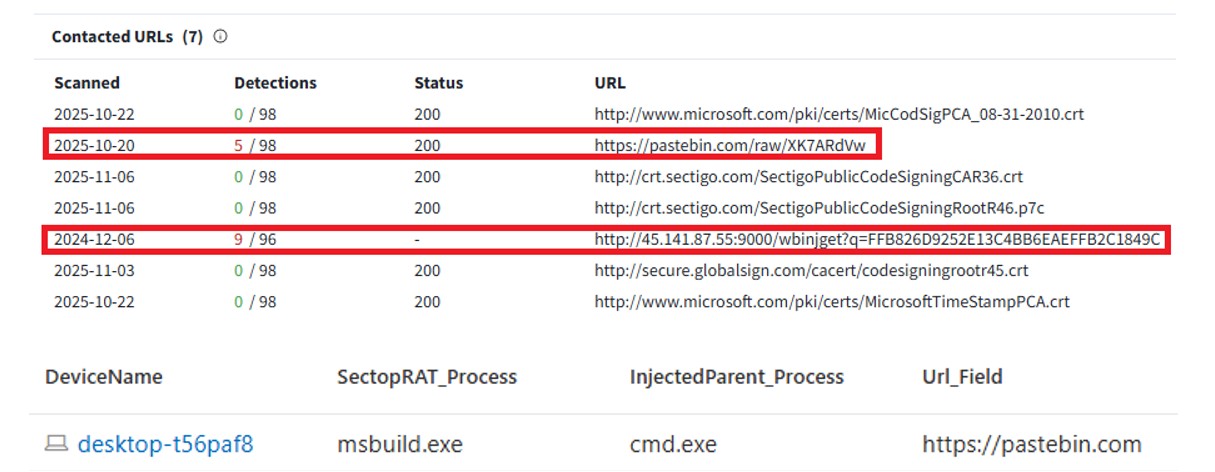Select the MicrosoftTimeStampPCA.crt URL
The height and width of the screenshot is (472, 1215).
(832, 302)
